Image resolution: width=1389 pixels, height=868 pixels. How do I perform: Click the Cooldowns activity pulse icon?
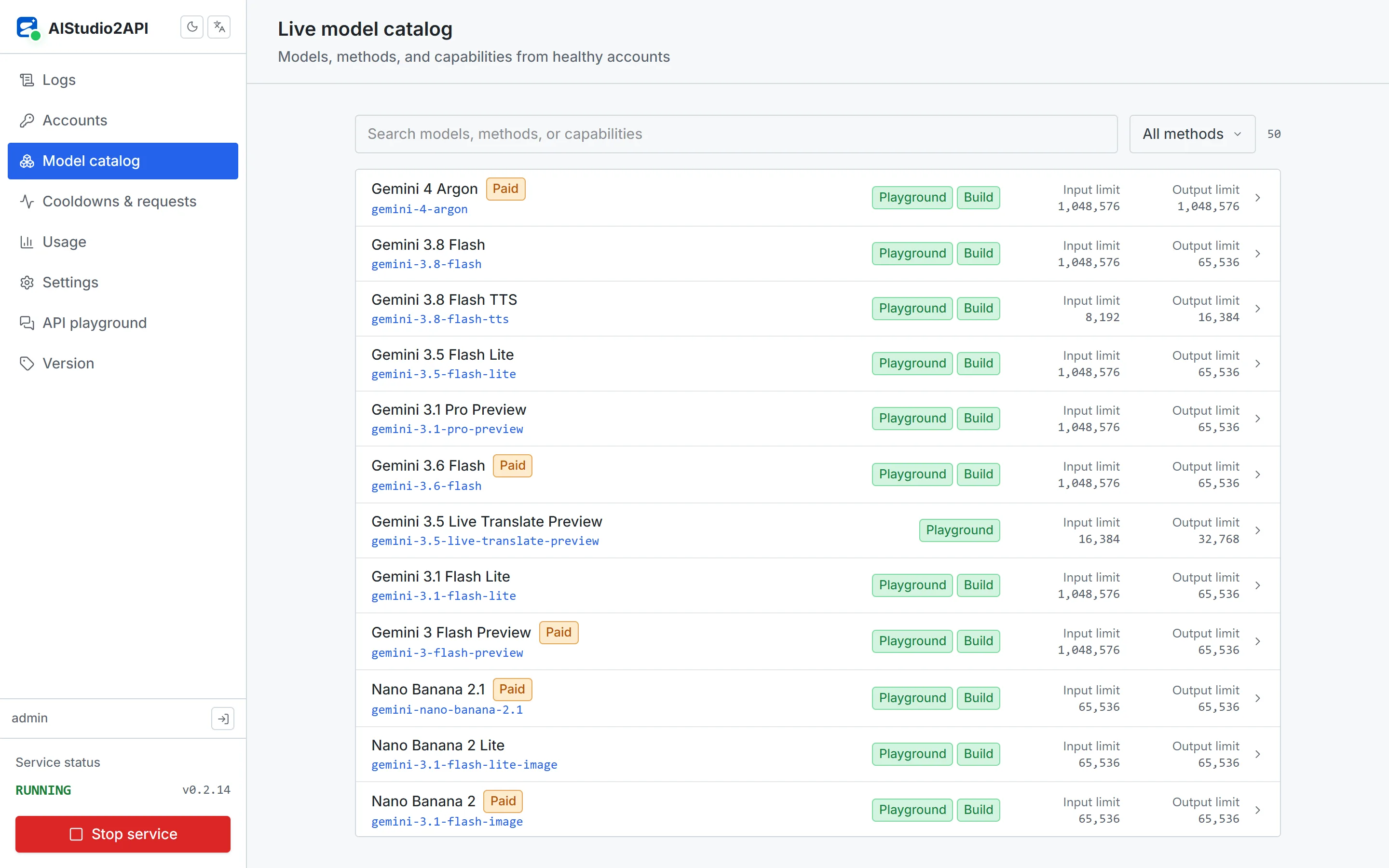coord(27,202)
